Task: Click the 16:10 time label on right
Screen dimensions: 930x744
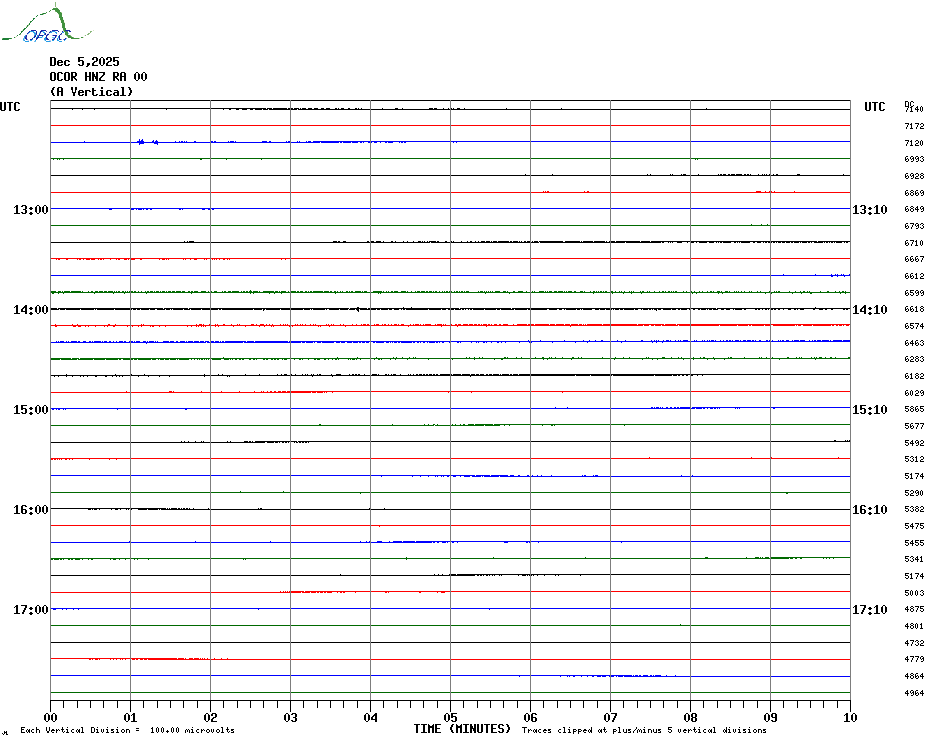Action: pyautogui.click(x=869, y=510)
